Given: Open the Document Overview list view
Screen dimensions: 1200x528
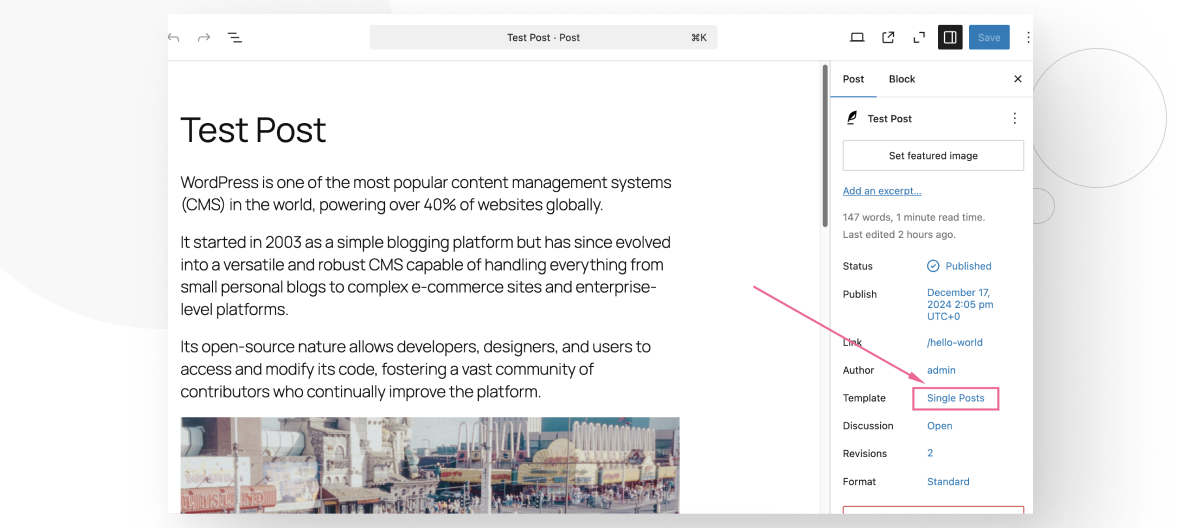Looking at the screenshot, I should 235,38.
